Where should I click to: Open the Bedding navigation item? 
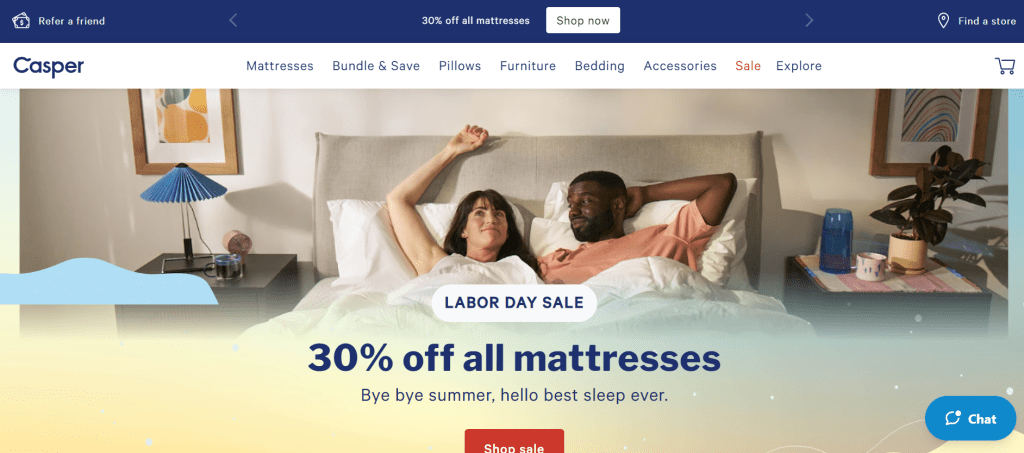[x=600, y=66]
